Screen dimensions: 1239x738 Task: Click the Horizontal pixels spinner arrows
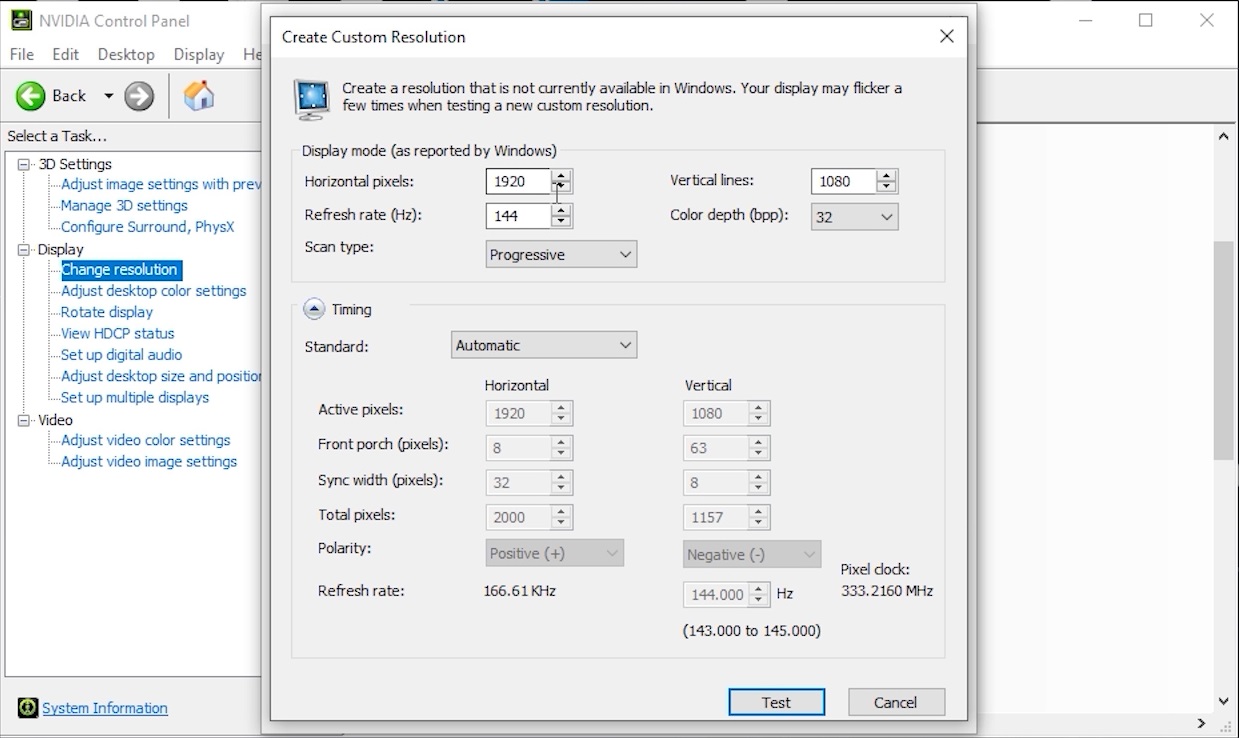[561, 181]
